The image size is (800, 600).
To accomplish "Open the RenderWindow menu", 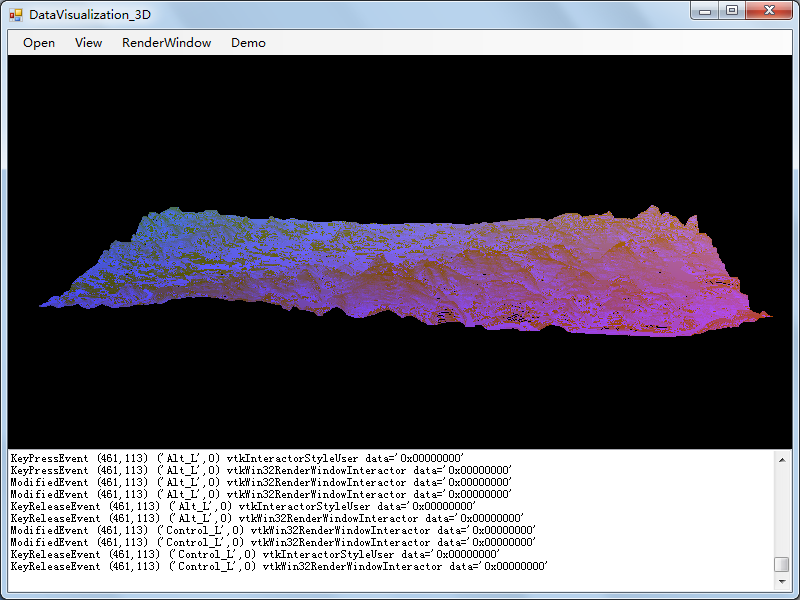I will pos(166,43).
